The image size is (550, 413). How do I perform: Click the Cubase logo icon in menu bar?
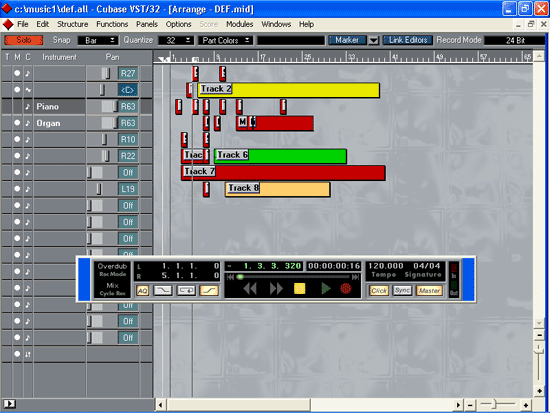pyautogui.click(x=8, y=24)
